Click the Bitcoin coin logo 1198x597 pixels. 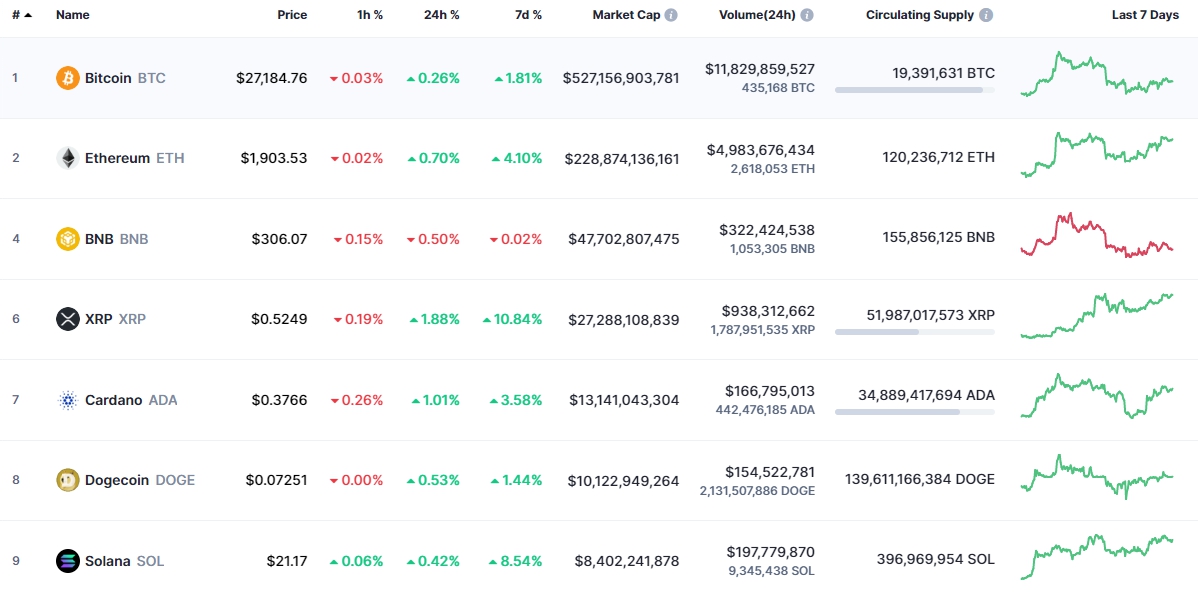[68, 78]
